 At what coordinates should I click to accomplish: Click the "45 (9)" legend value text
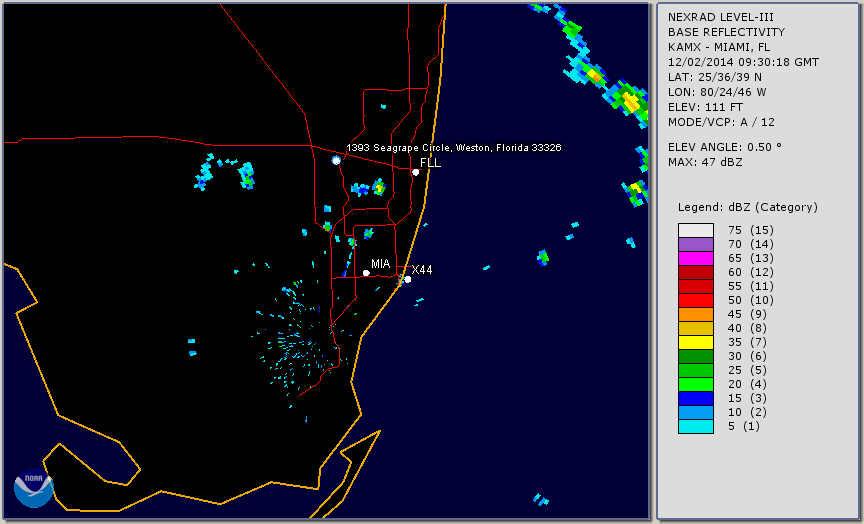tap(747, 315)
